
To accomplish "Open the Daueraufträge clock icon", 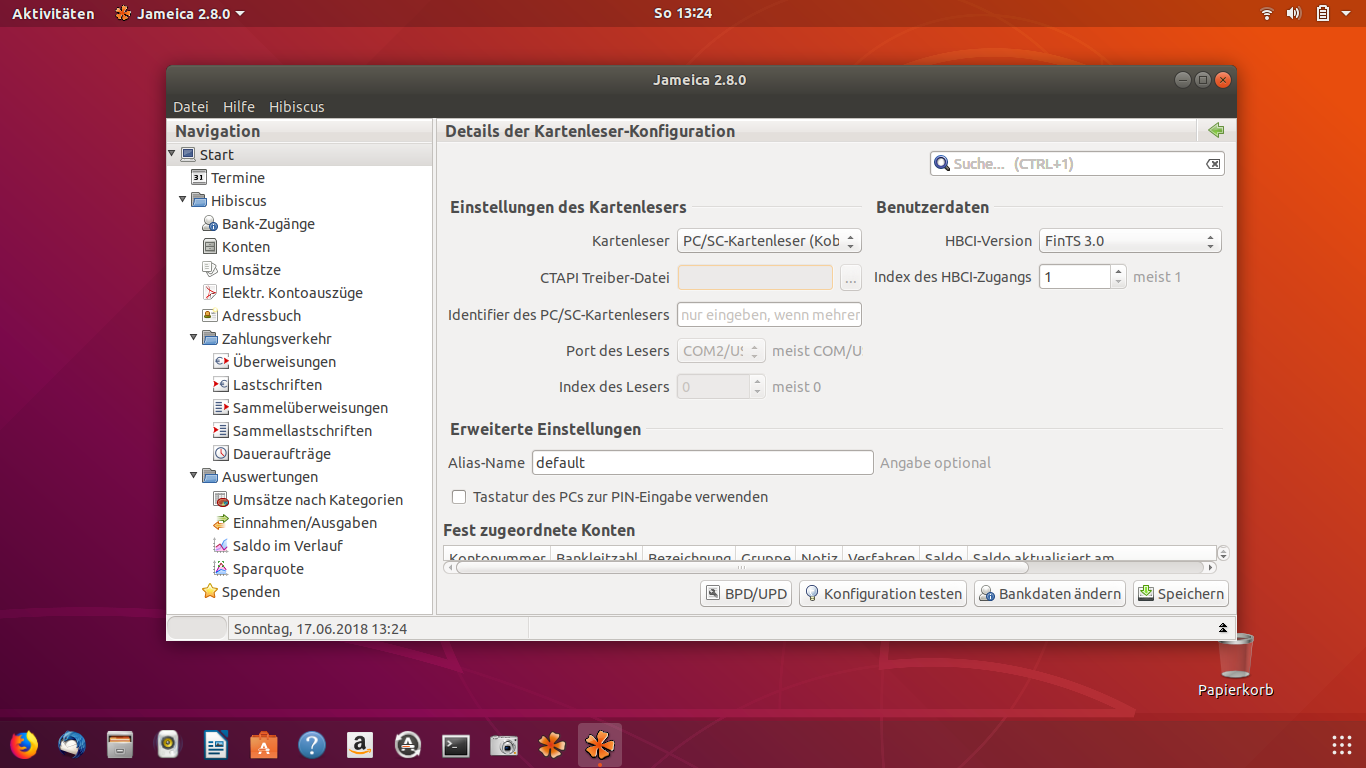I will (221, 454).
